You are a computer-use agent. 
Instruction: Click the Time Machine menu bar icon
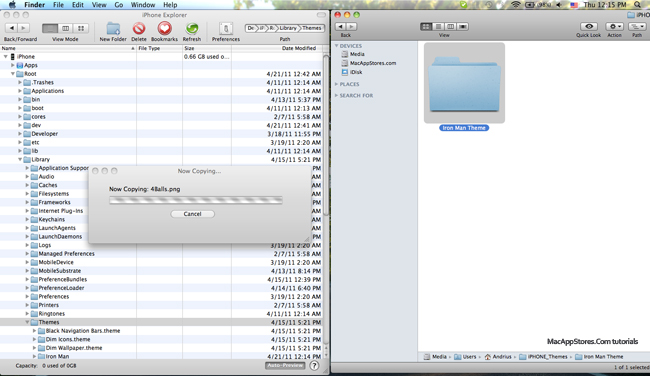coord(490,5)
